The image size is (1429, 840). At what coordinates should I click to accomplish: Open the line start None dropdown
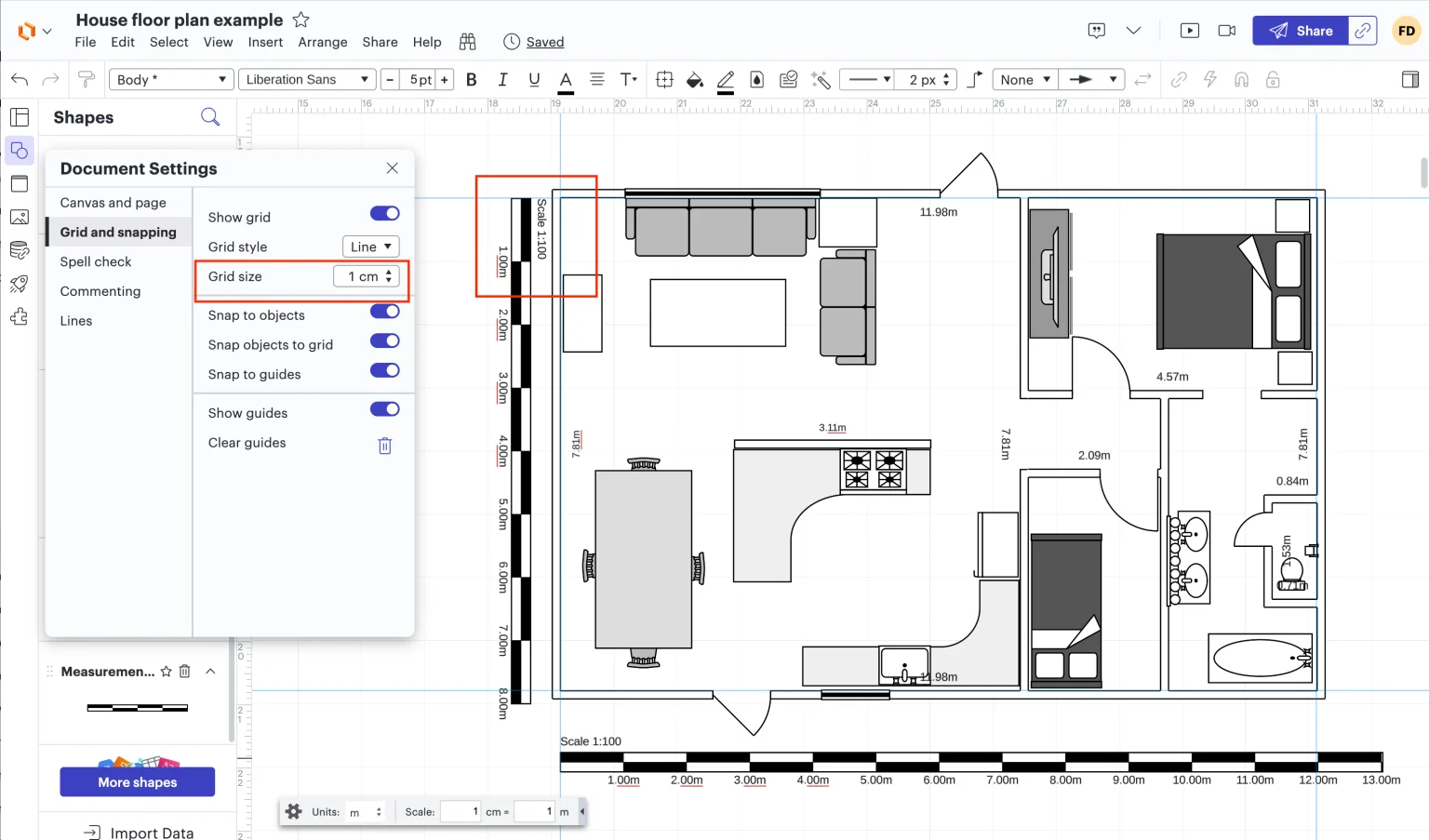[1026, 80]
